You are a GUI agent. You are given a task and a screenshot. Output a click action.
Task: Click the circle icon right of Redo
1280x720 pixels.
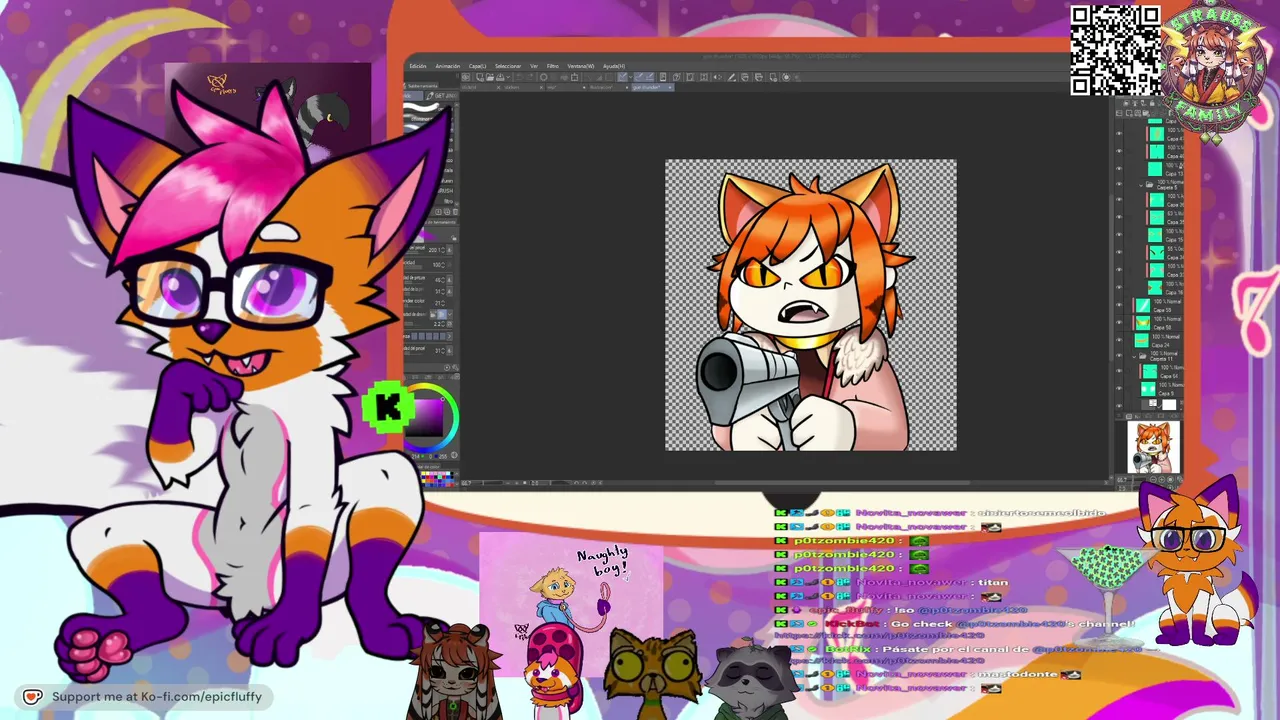(545, 77)
